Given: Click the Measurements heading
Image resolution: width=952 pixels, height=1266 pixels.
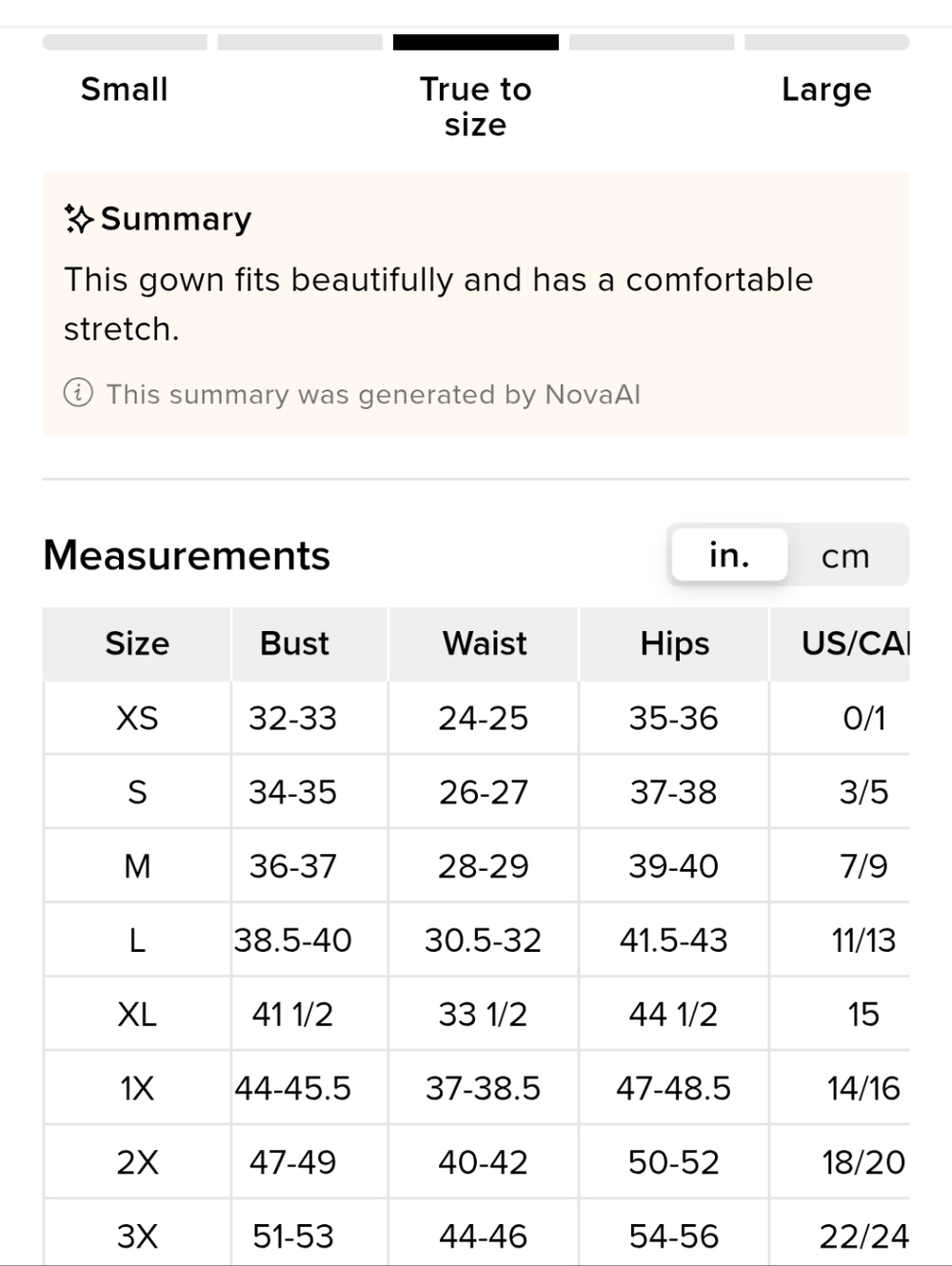Looking at the screenshot, I should point(187,555).
